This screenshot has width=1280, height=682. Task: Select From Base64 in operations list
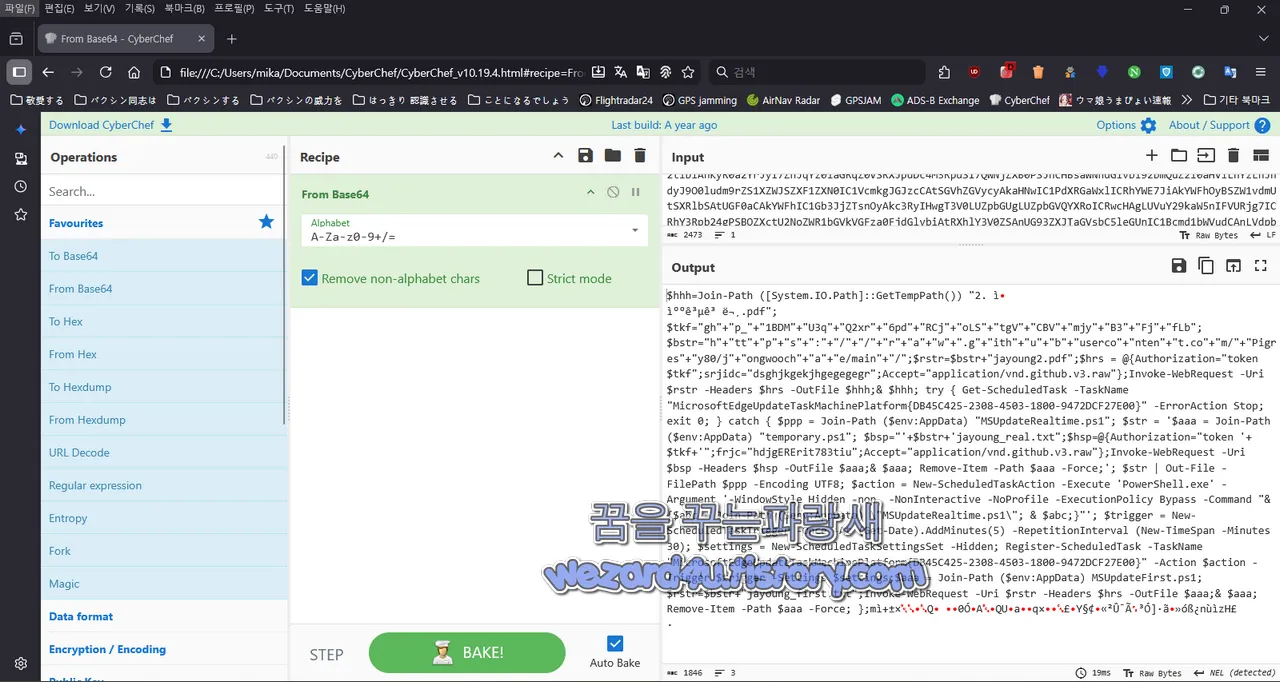(x=164, y=289)
